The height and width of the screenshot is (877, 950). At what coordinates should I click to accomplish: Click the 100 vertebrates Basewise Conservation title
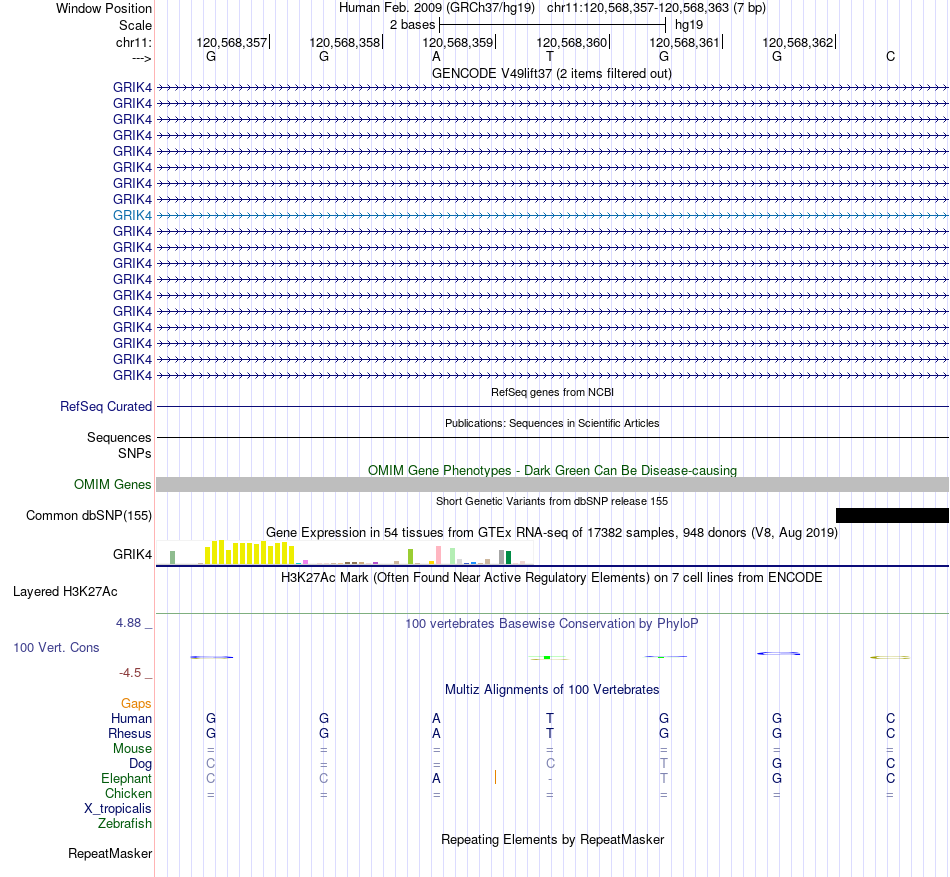(x=551, y=623)
